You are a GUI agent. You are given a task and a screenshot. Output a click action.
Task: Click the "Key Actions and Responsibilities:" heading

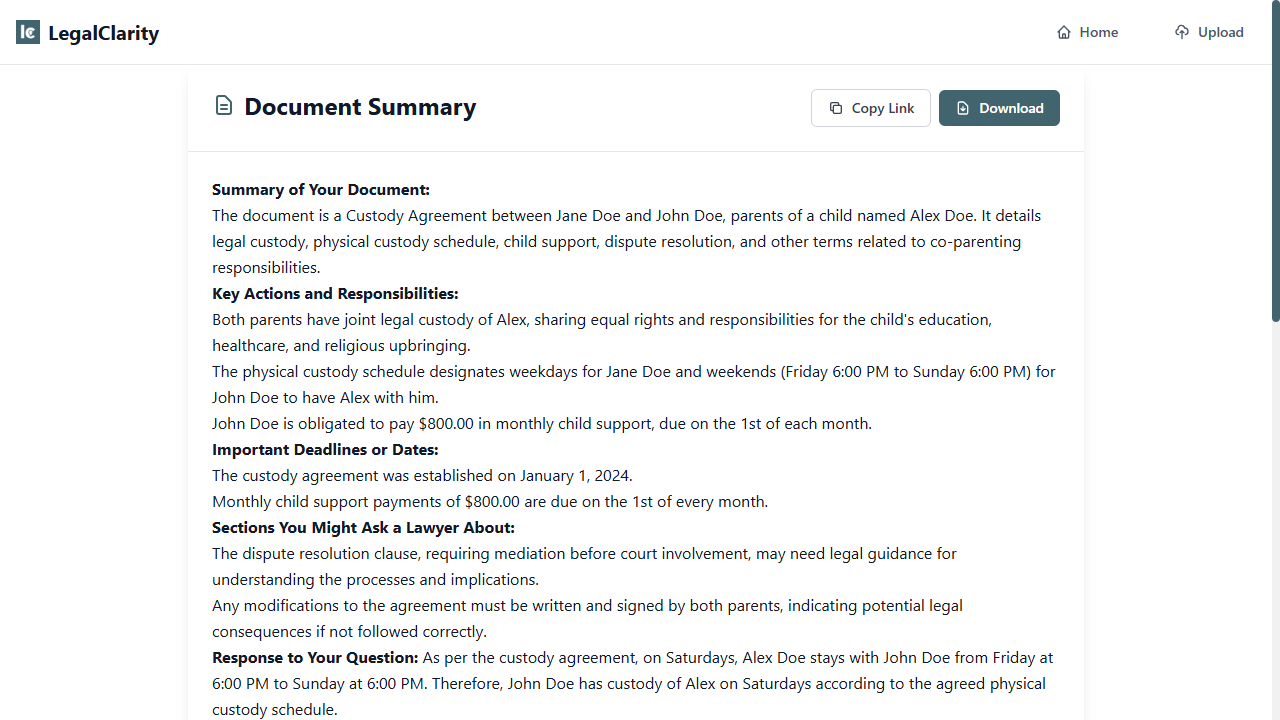pyautogui.click(x=335, y=294)
